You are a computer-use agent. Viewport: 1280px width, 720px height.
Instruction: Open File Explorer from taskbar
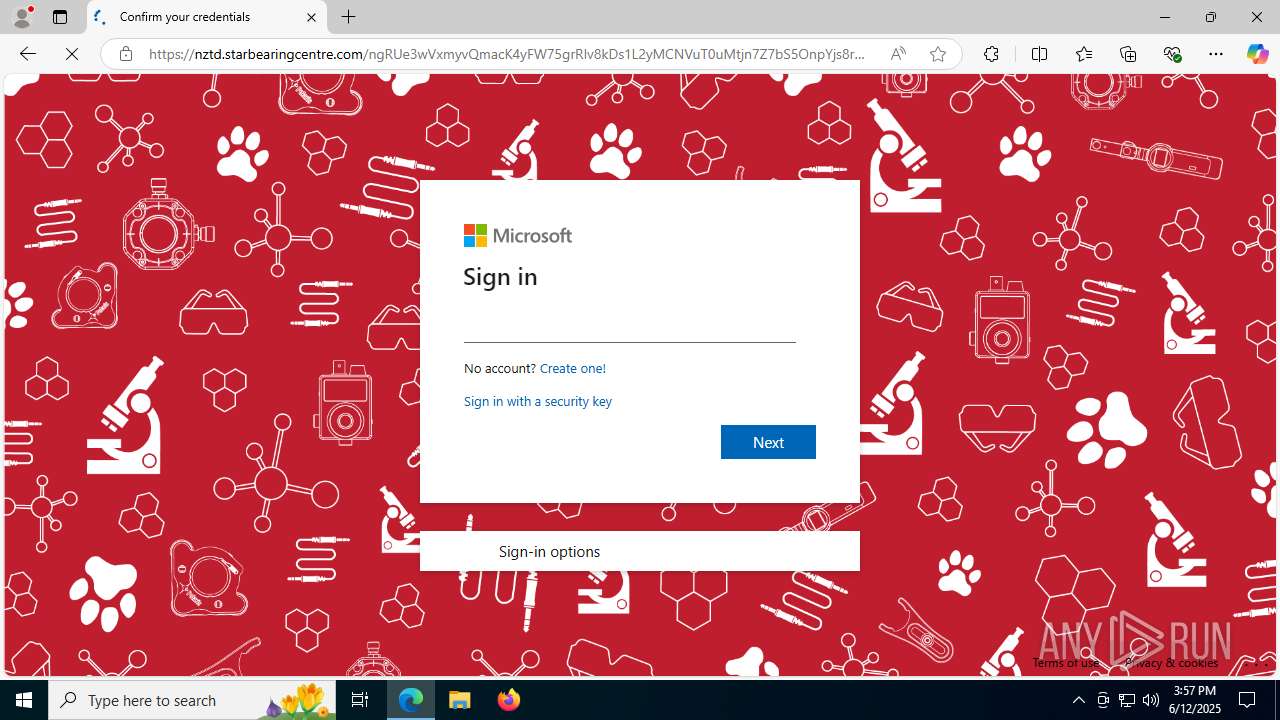point(460,700)
